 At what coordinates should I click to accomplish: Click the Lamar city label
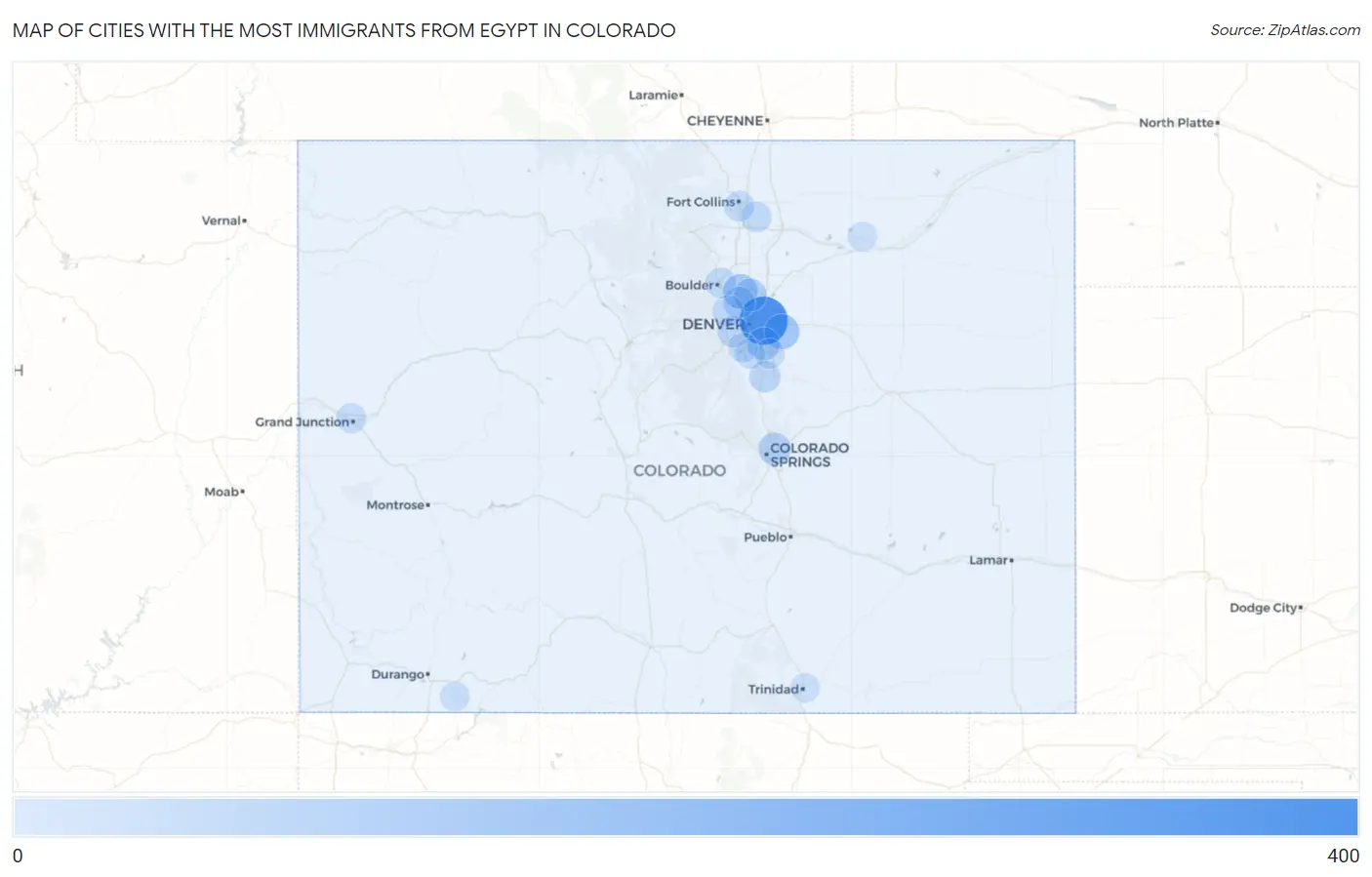pyautogui.click(x=989, y=560)
